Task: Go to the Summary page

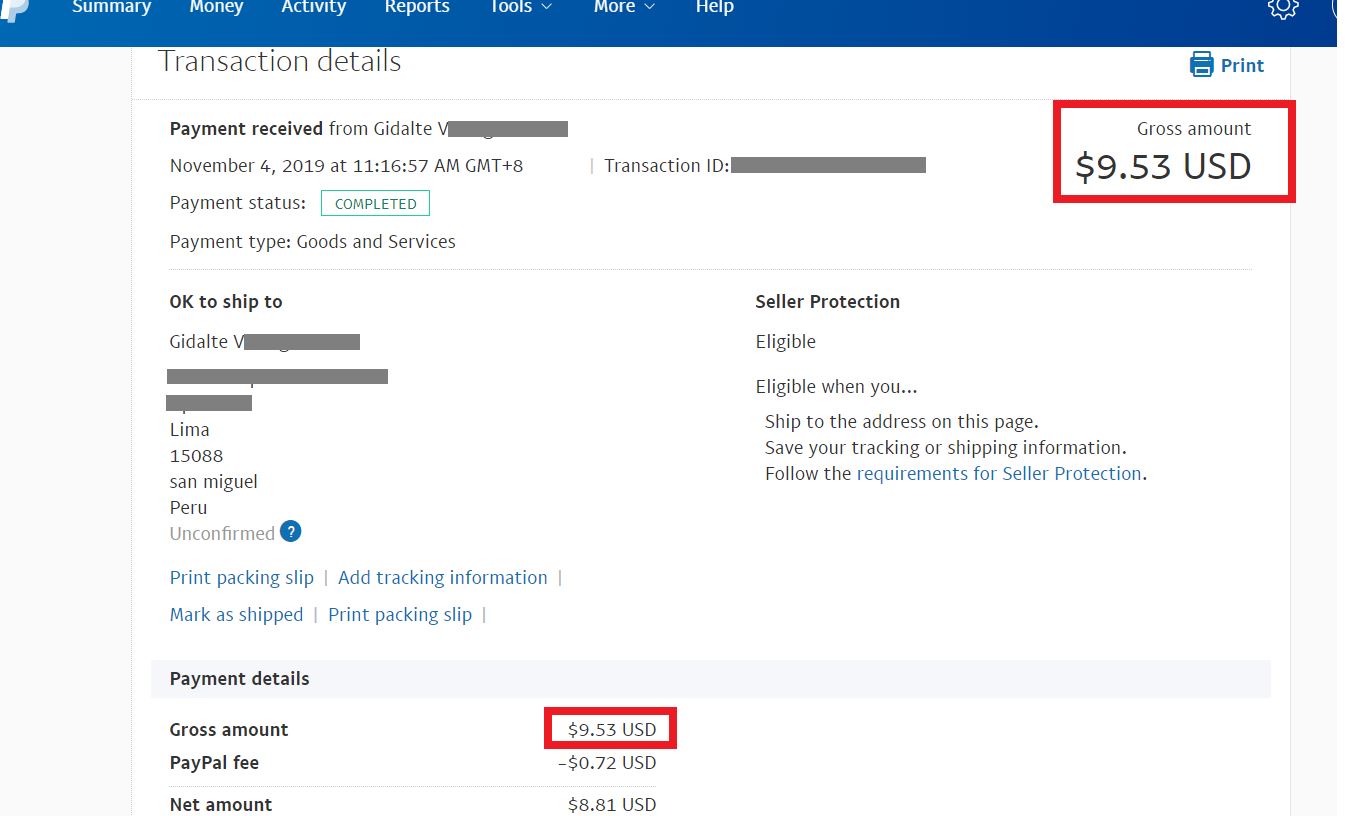Action: (112, 8)
